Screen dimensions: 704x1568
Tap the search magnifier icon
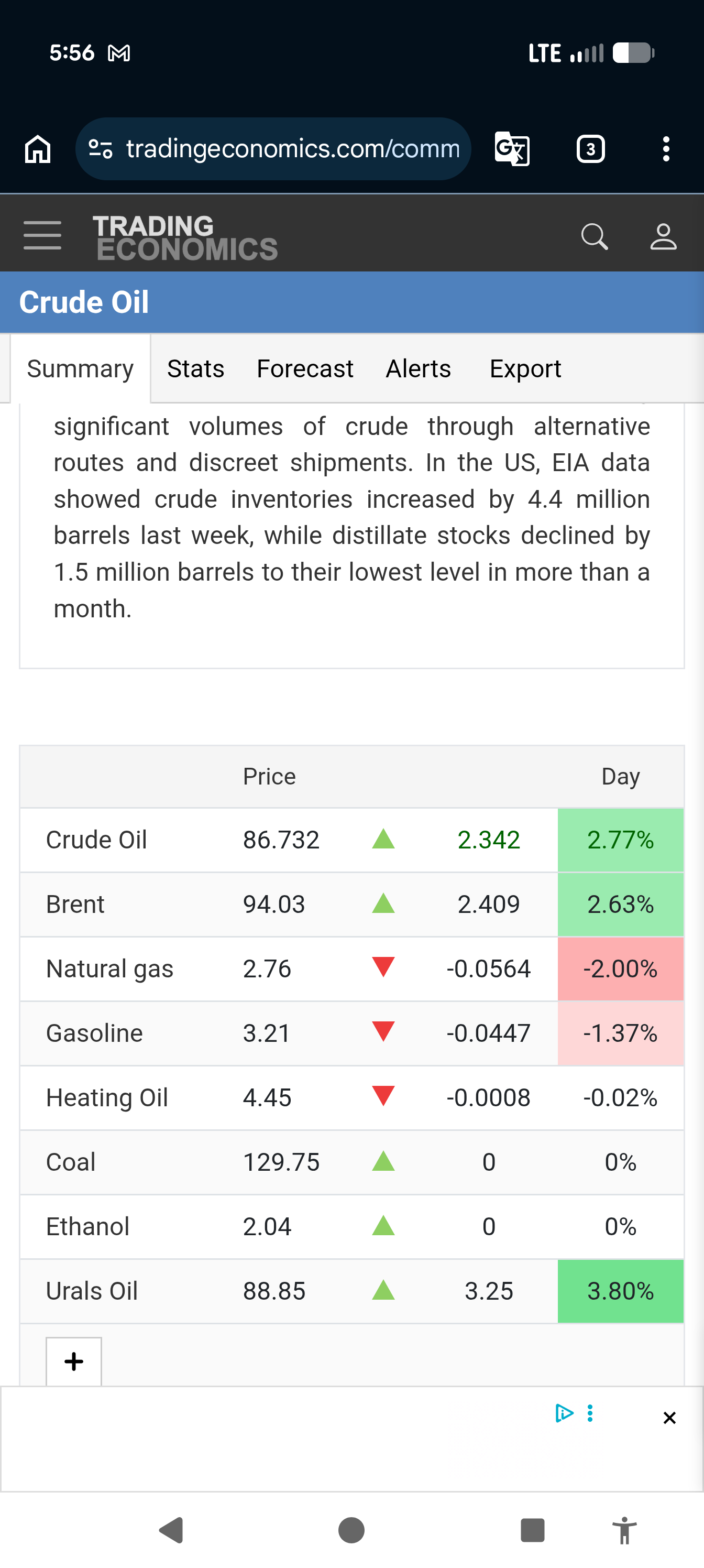pyautogui.click(x=594, y=237)
